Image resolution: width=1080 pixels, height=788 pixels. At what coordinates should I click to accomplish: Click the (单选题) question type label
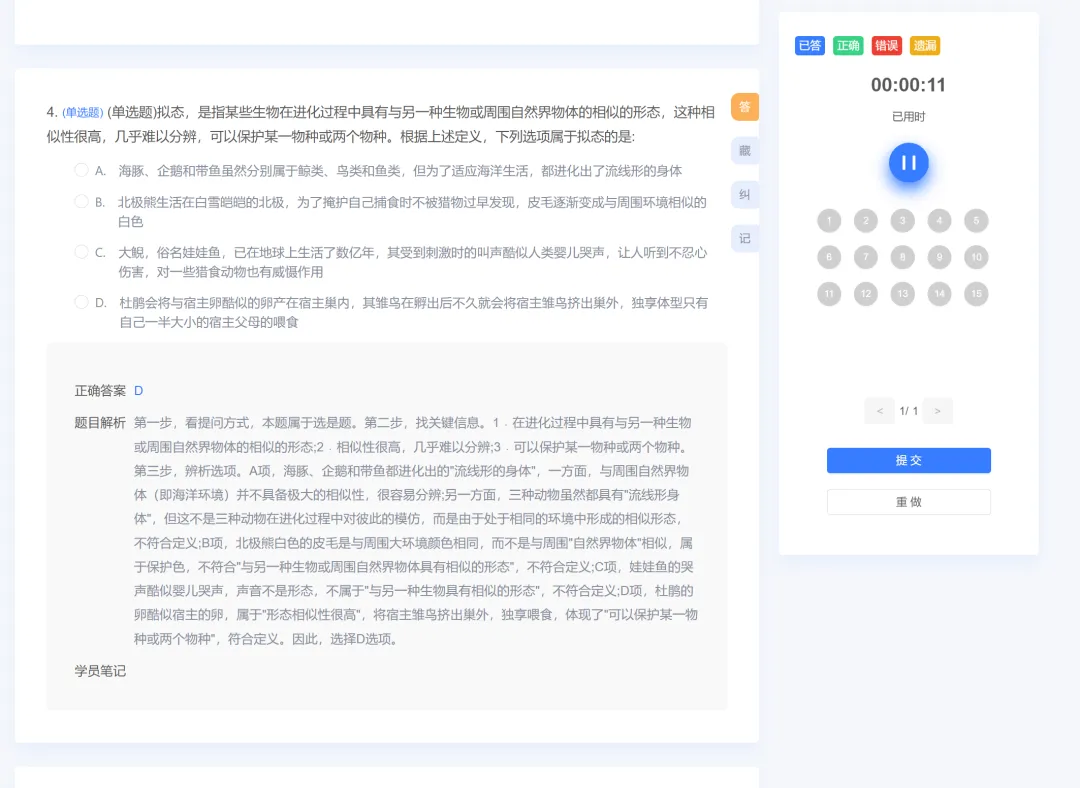(x=83, y=112)
